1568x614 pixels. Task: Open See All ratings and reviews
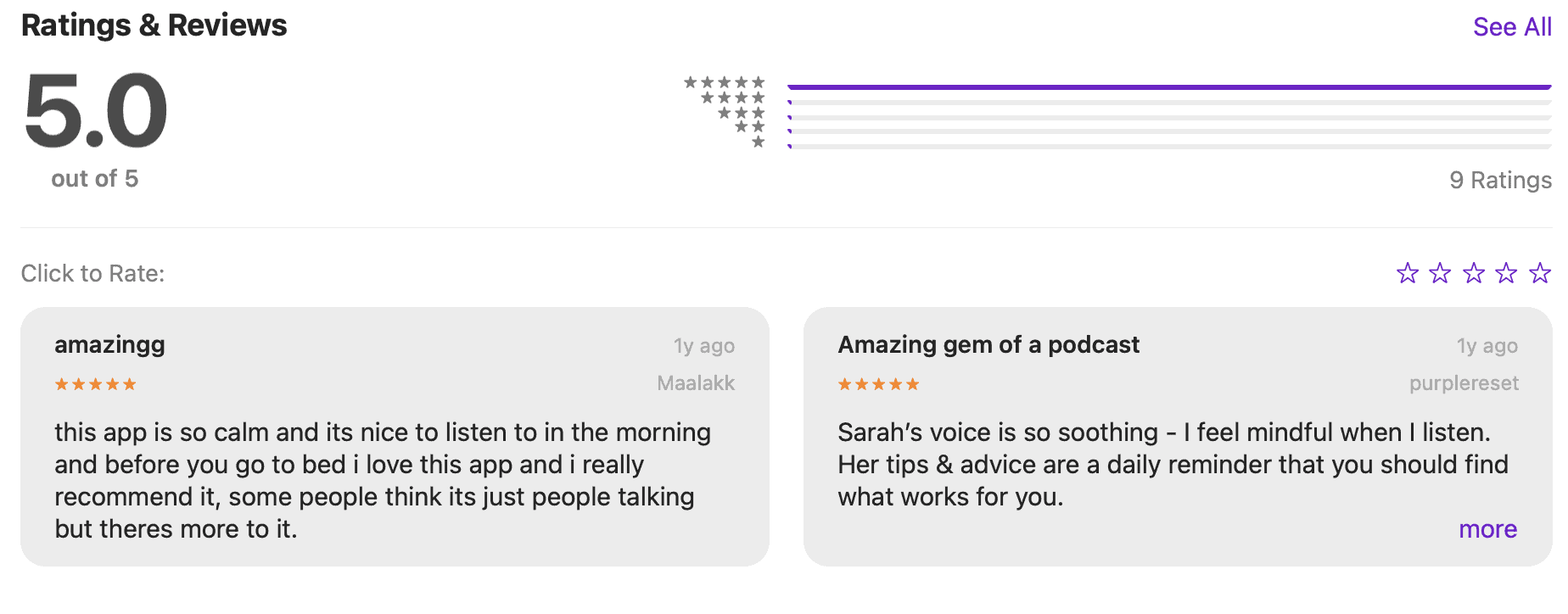pyautogui.click(x=1511, y=27)
